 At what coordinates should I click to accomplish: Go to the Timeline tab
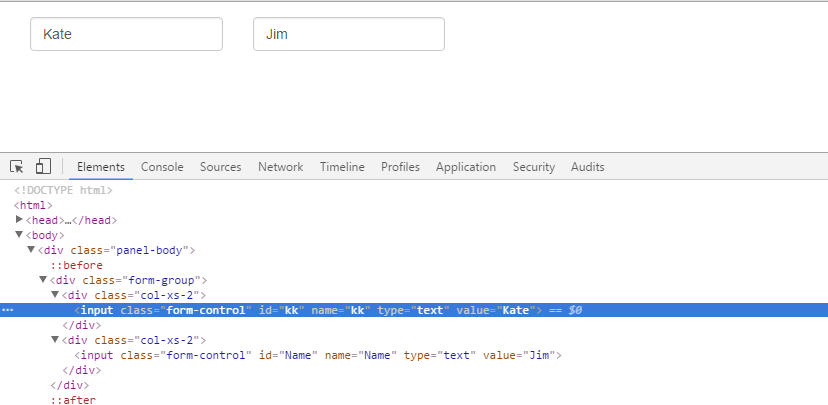point(342,167)
